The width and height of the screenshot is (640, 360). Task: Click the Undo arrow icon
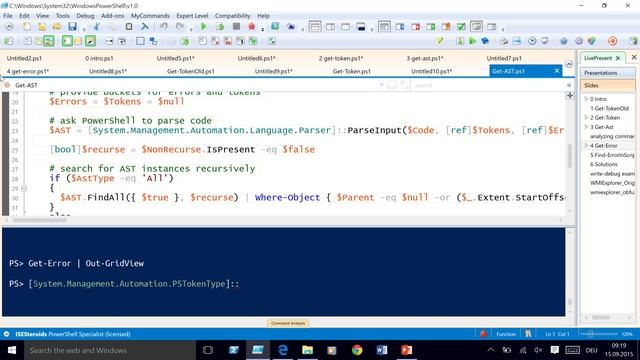164,27
